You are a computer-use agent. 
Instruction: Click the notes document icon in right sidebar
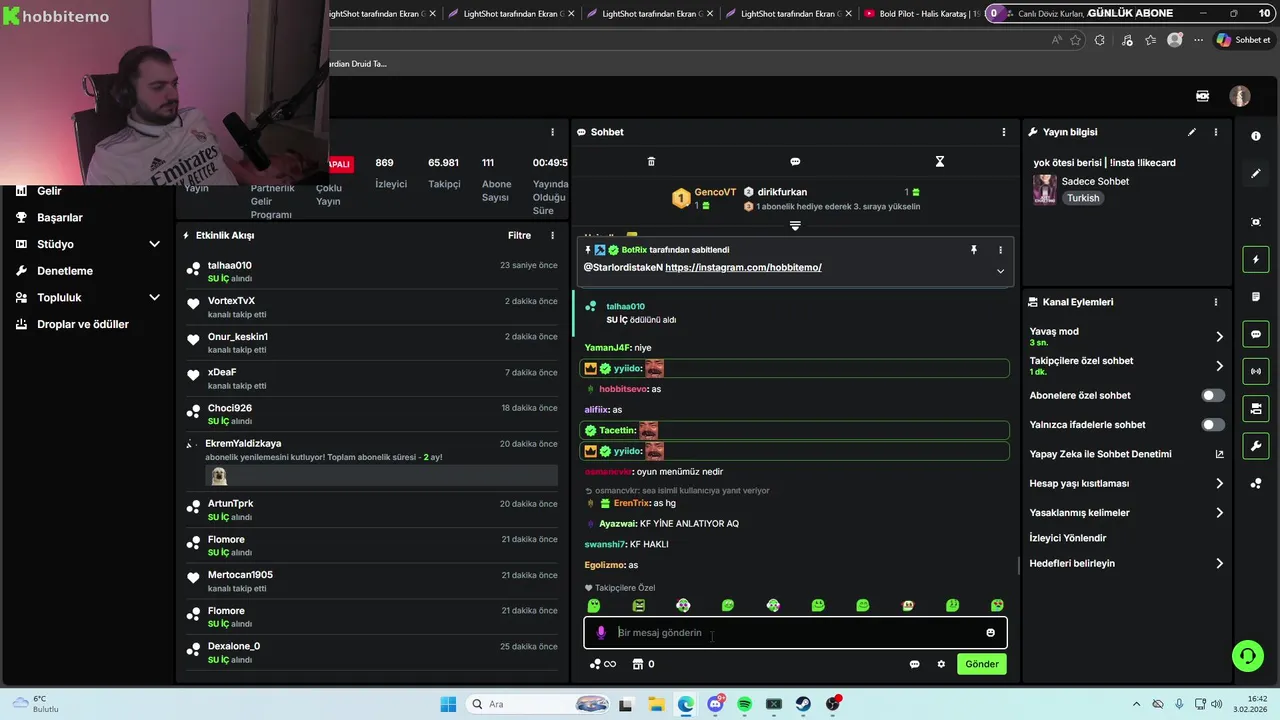(1256, 297)
